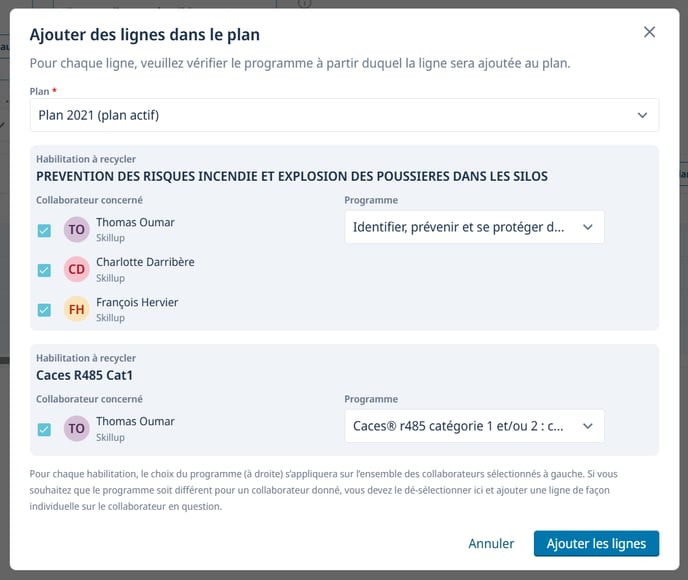Click Thomas Oumar's TO avatar under the silos habilitation
Screen dimensions: 688x580
click(77, 230)
